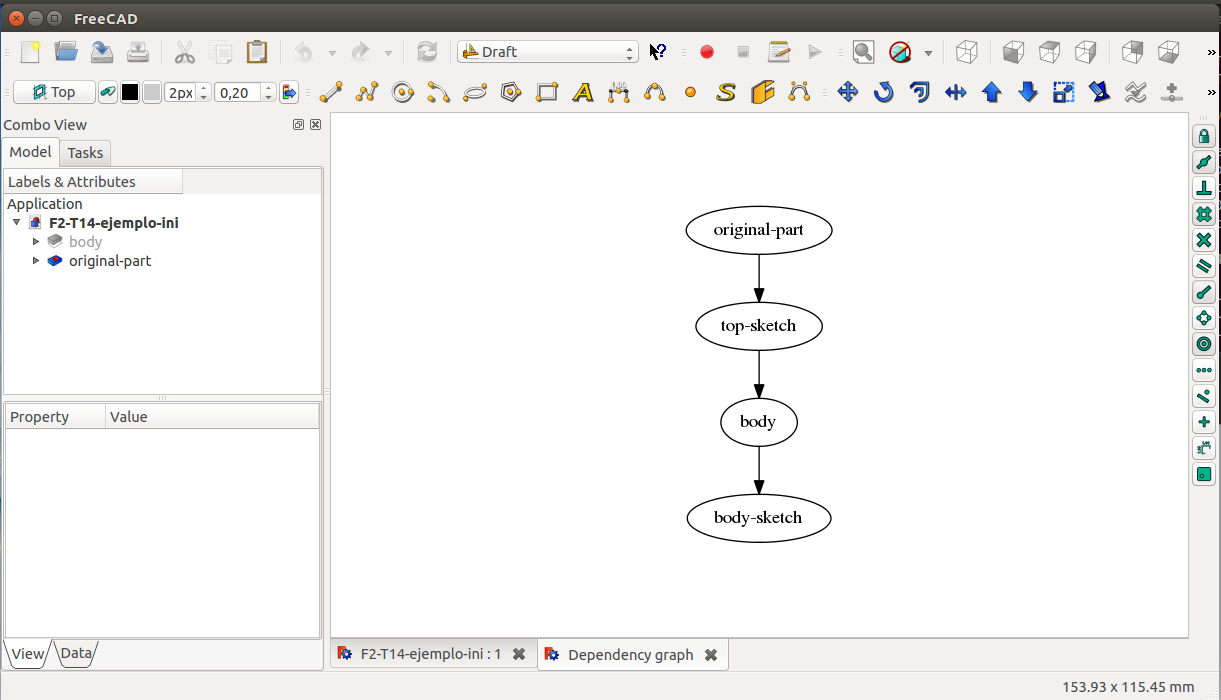This screenshot has width=1221, height=700.
Task: Select the Move tool with blue arrows
Action: 847,93
